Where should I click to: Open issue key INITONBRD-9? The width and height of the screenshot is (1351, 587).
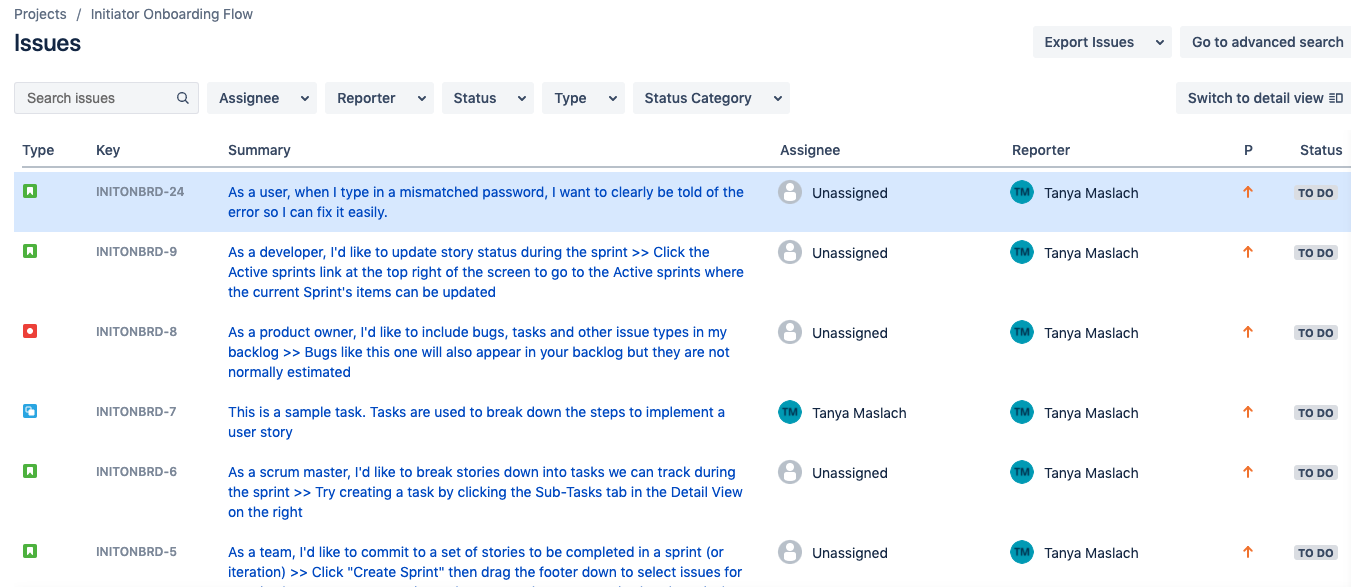(x=136, y=251)
